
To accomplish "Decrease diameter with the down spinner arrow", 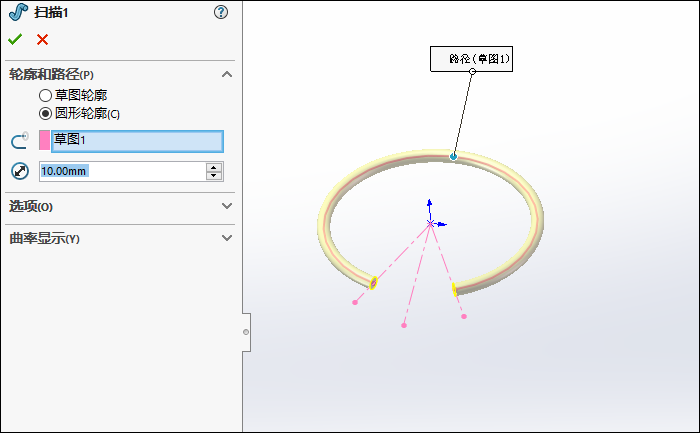I will pyautogui.click(x=214, y=175).
